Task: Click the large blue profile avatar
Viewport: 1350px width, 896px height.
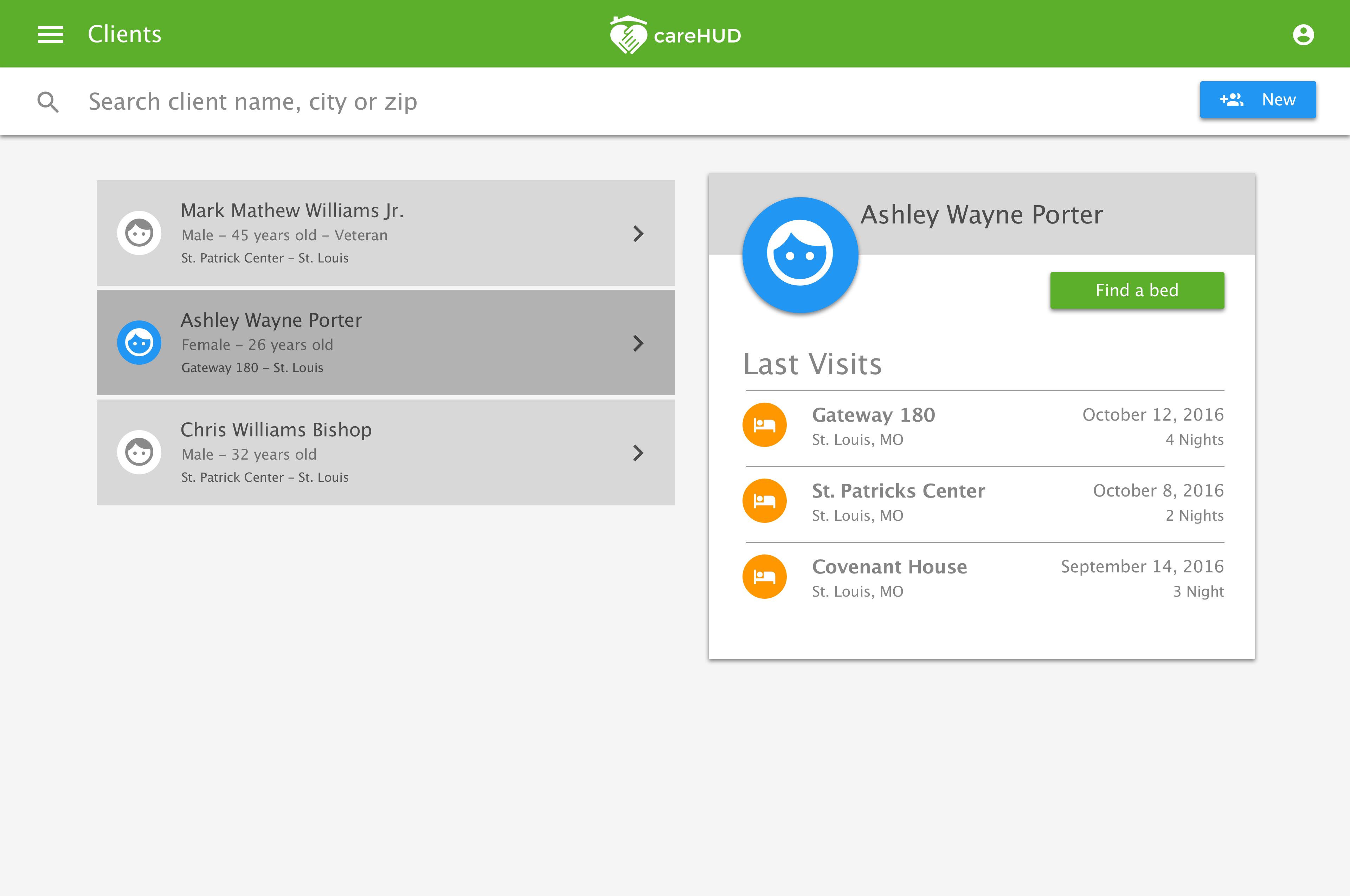Action: click(x=799, y=255)
